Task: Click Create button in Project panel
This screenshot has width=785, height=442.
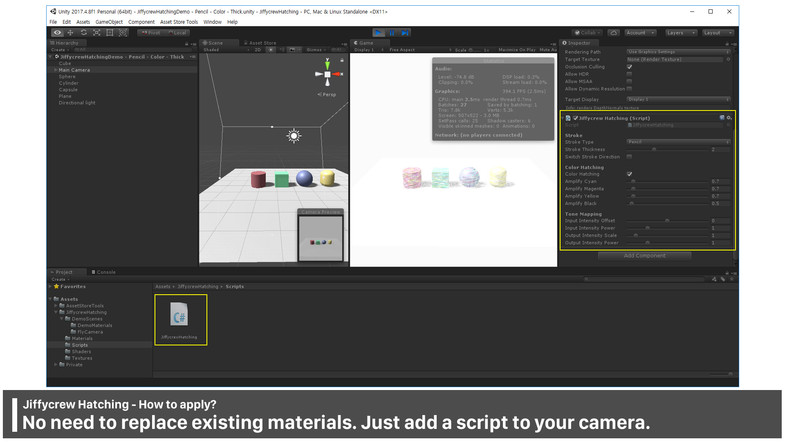Action: click(60, 279)
